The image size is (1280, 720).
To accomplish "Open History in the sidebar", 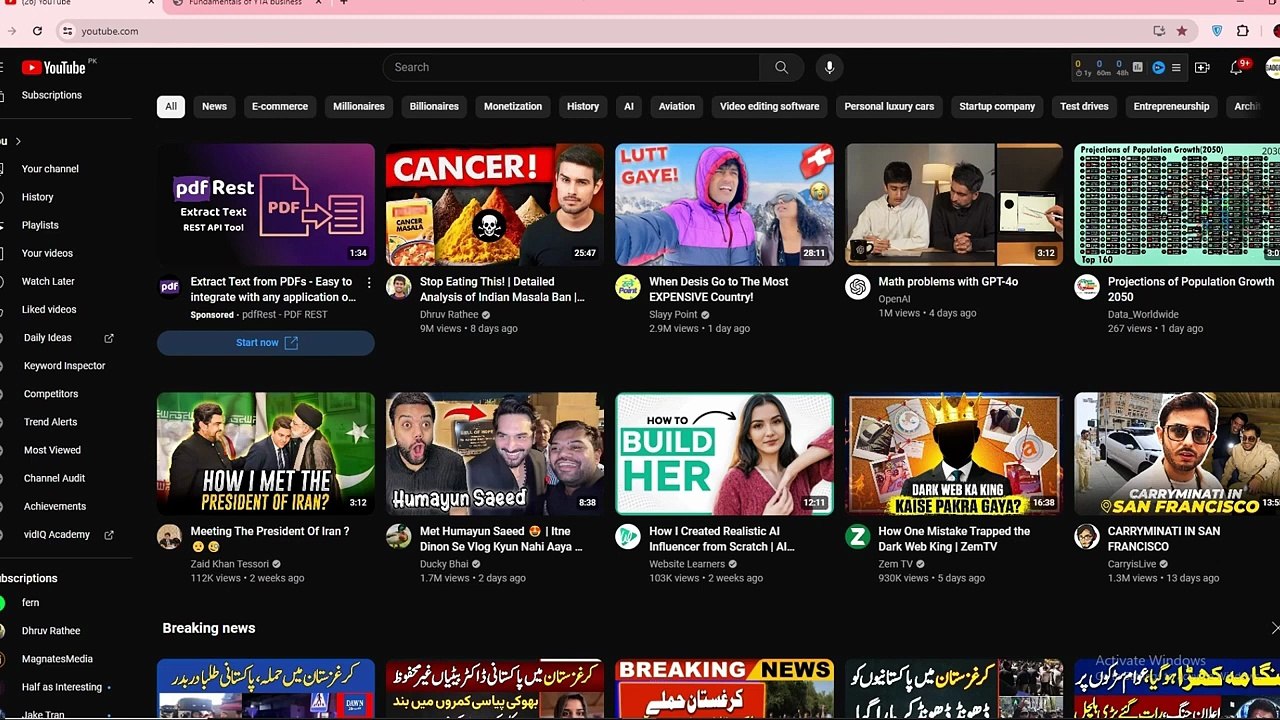I will coord(38,197).
